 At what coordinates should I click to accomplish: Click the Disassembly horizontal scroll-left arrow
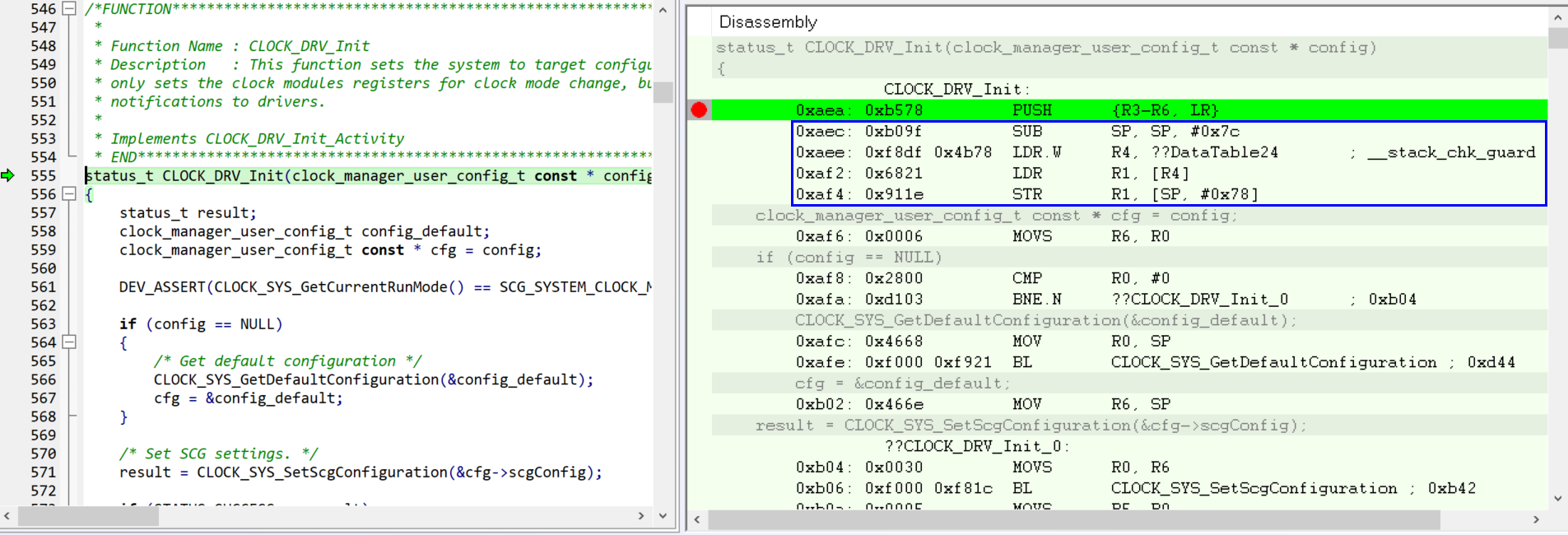tap(698, 519)
